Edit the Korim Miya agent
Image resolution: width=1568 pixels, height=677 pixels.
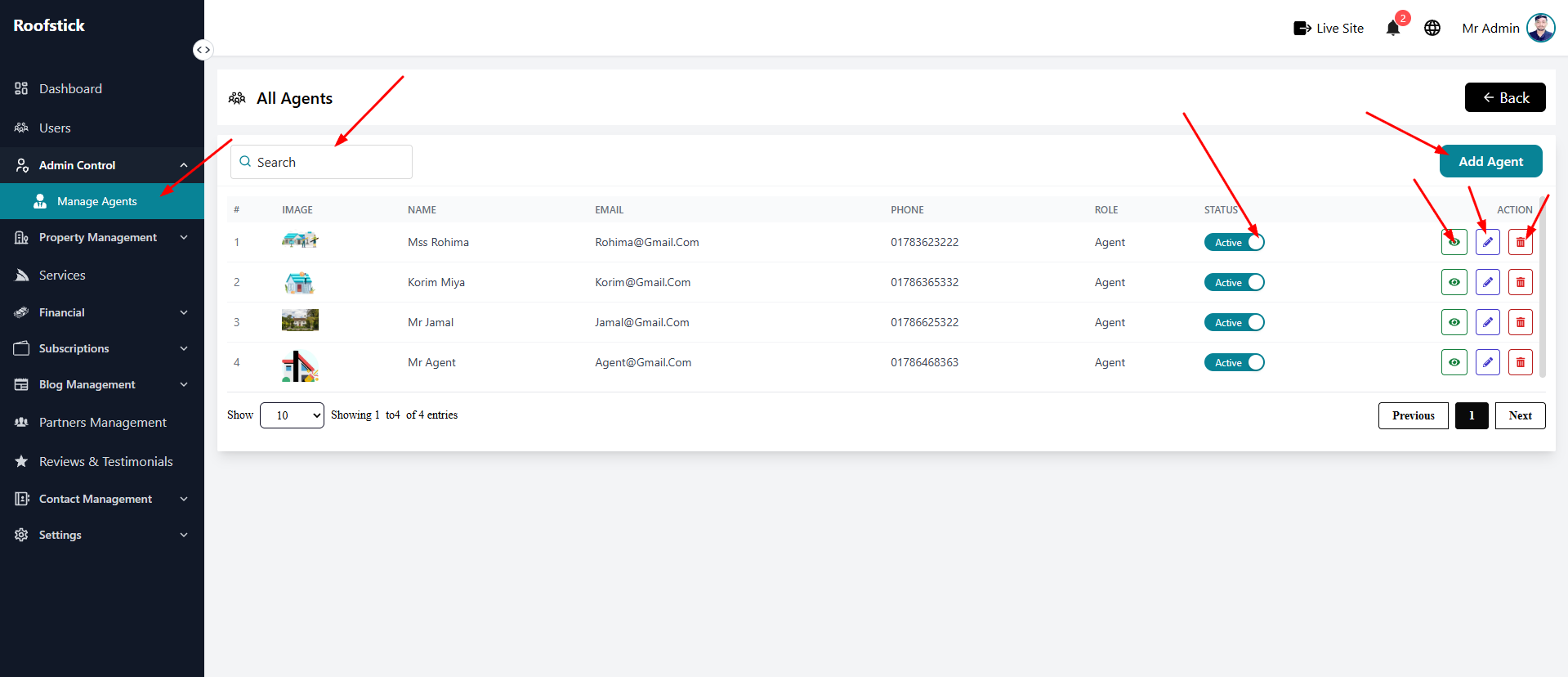pyautogui.click(x=1488, y=282)
